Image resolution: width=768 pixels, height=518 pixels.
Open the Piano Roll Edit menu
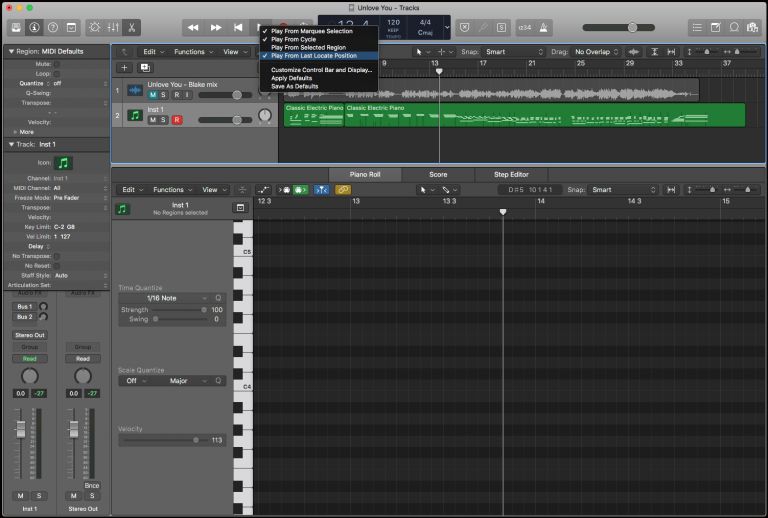point(132,190)
